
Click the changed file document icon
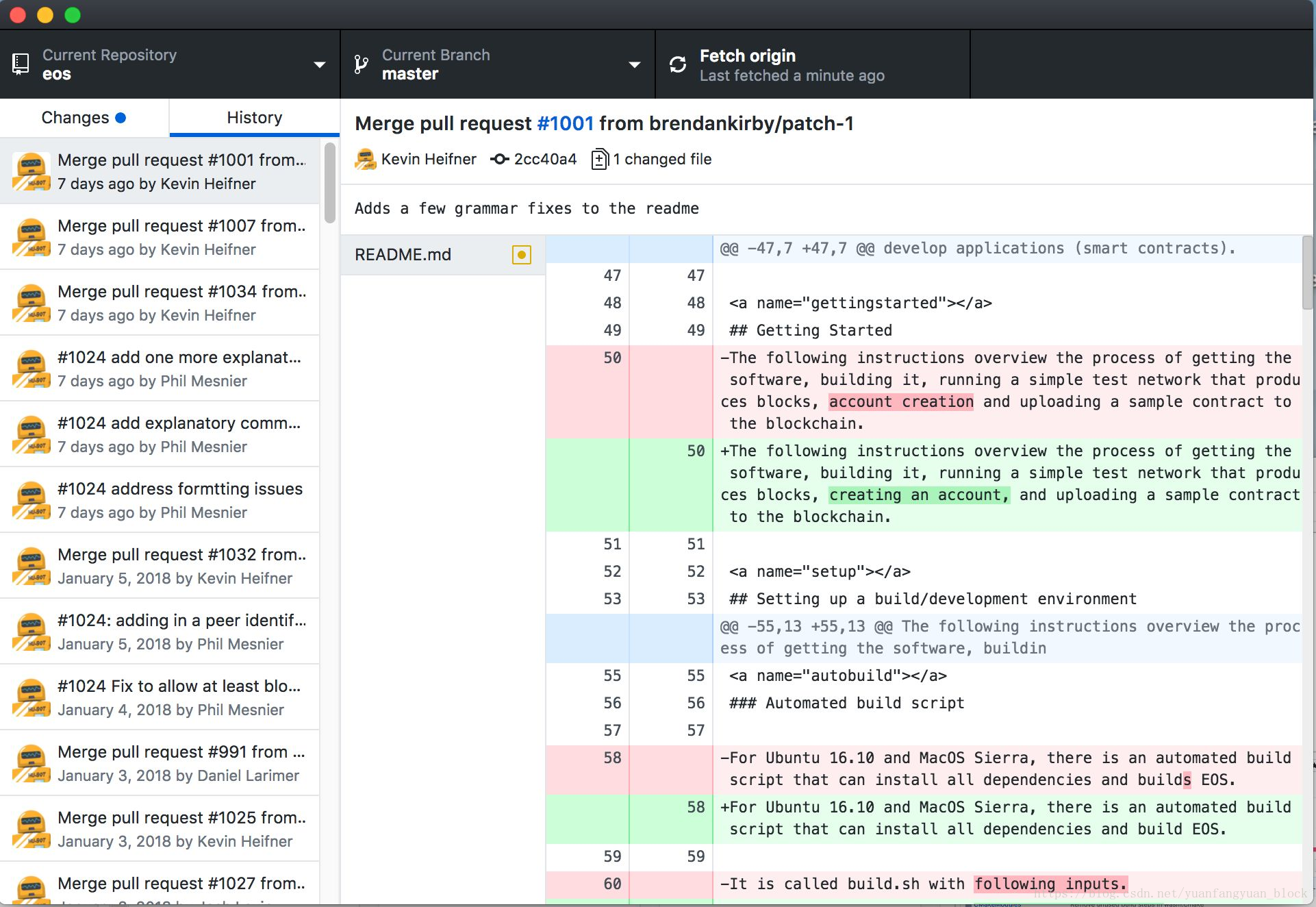[x=599, y=159]
